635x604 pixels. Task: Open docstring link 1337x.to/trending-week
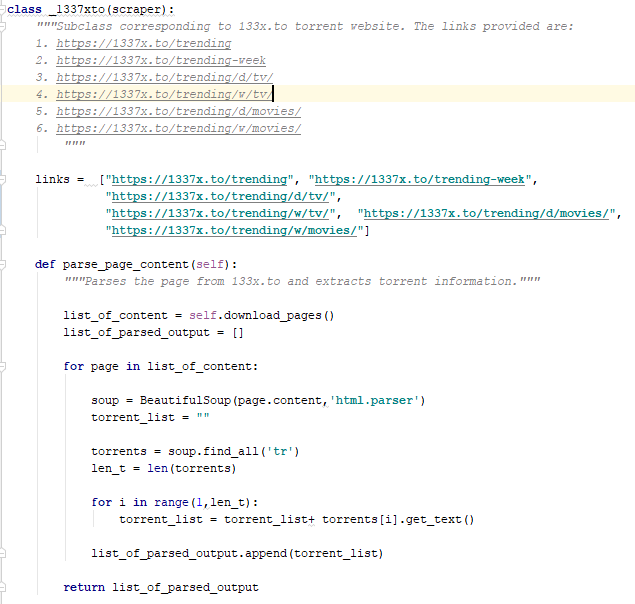coord(161,60)
